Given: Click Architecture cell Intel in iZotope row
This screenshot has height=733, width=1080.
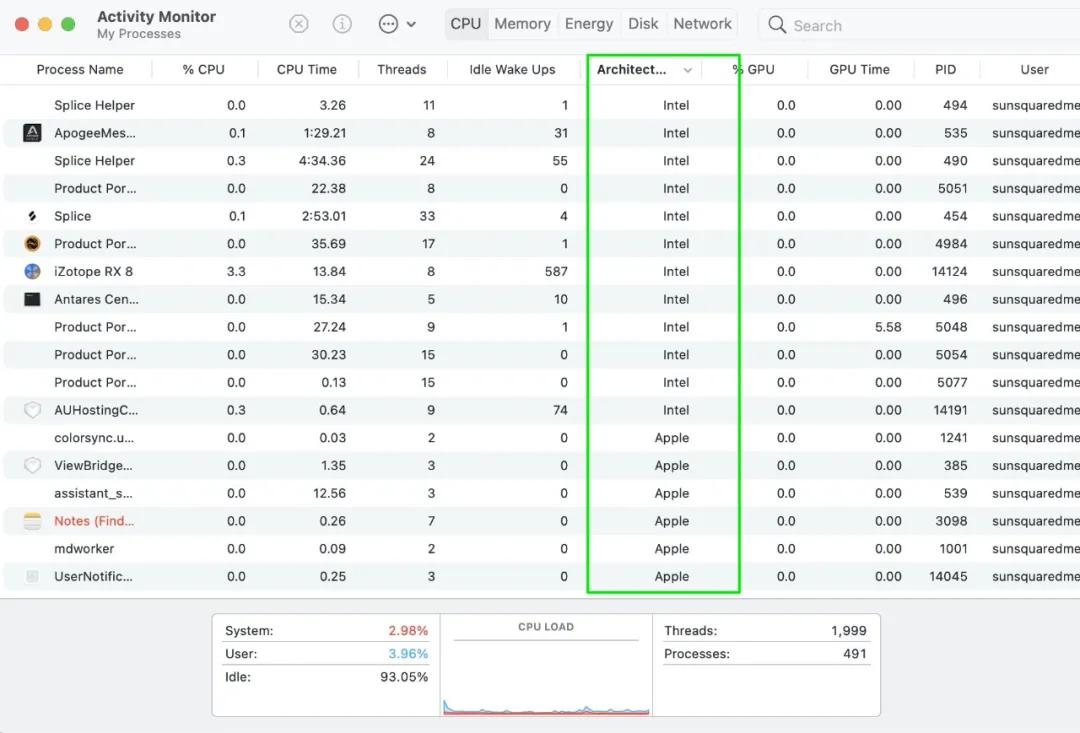Looking at the screenshot, I should (676, 271).
